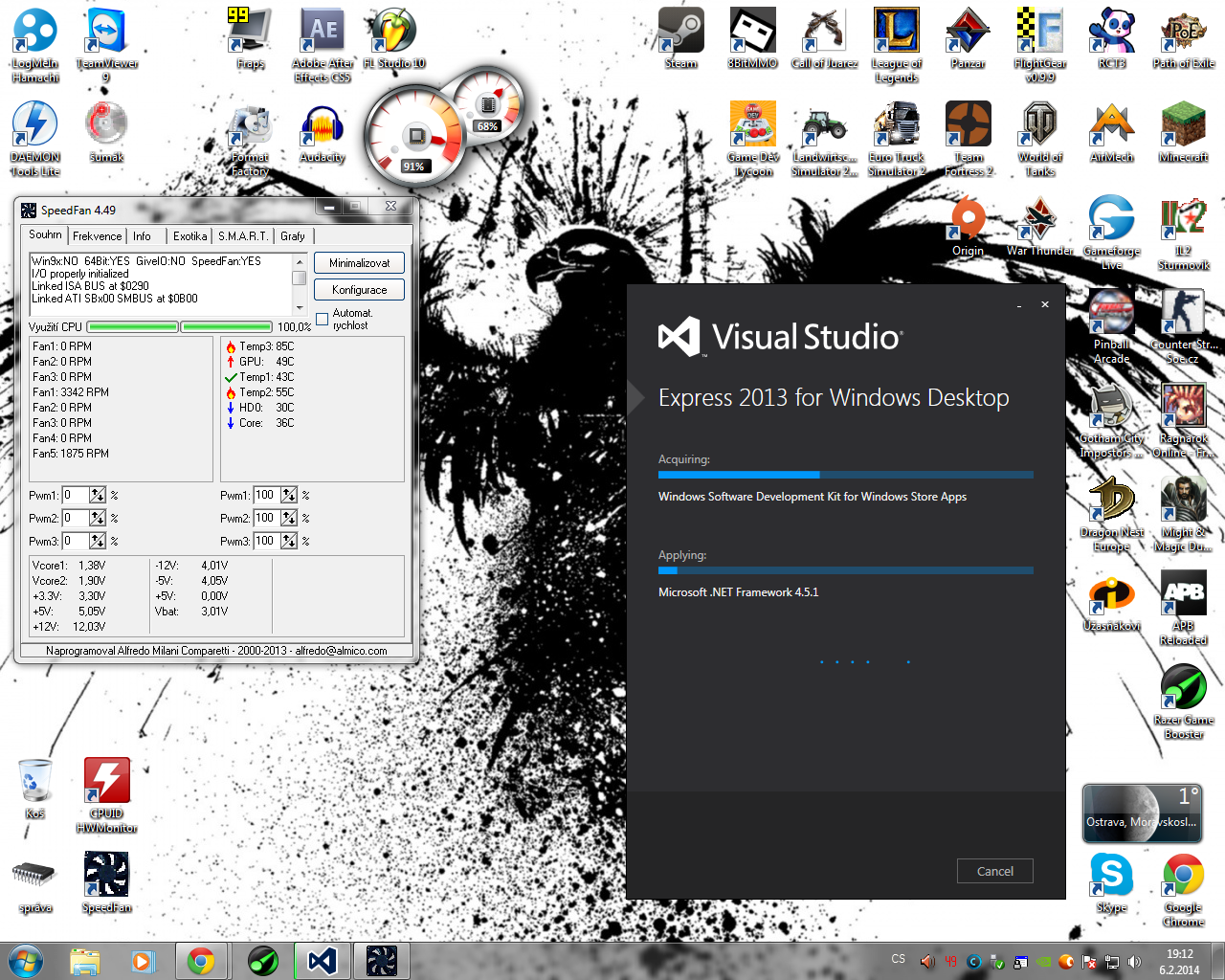Open the Razer Game Booster shortcut

click(x=1183, y=702)
